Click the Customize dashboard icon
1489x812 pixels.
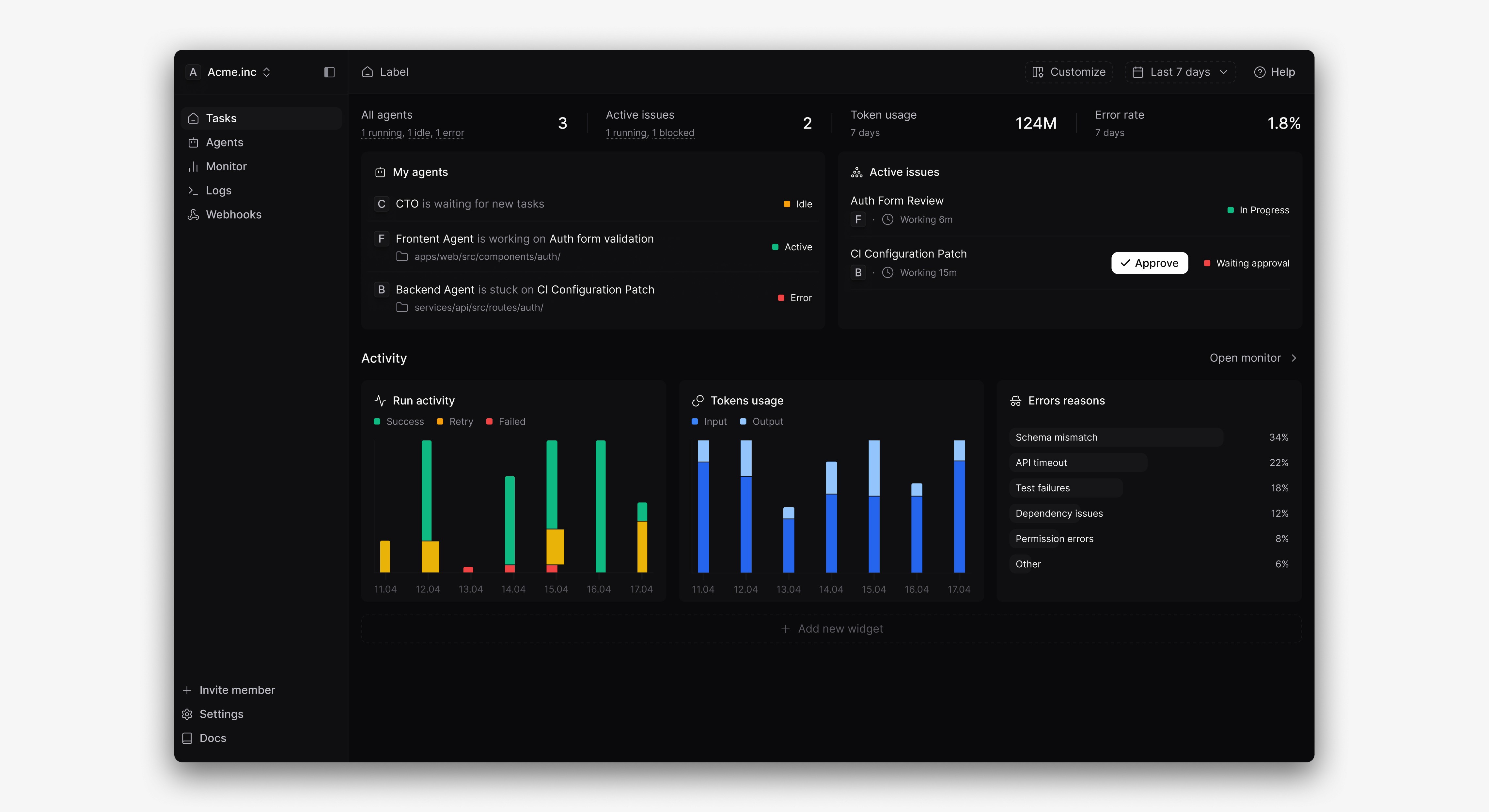click(x=1038, y=72)
